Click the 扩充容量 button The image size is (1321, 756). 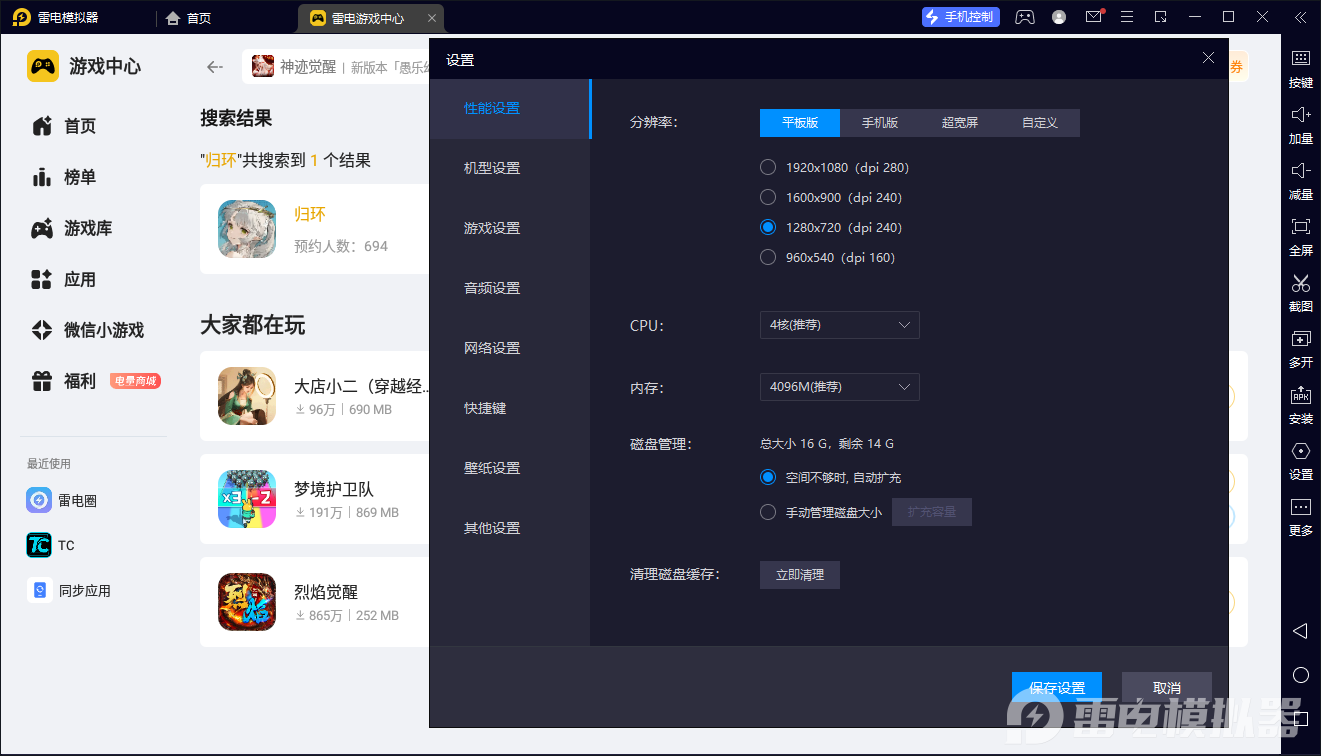(x=932, y=512)
